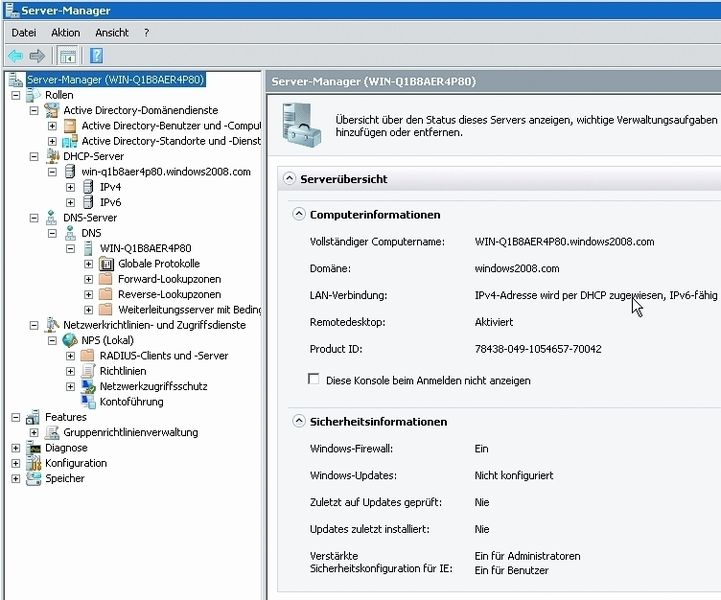Click the NPS (Lokal) globe icon
Image resolution: width=721 pixels, height=600 pixels.
click(x=70, y=340)
